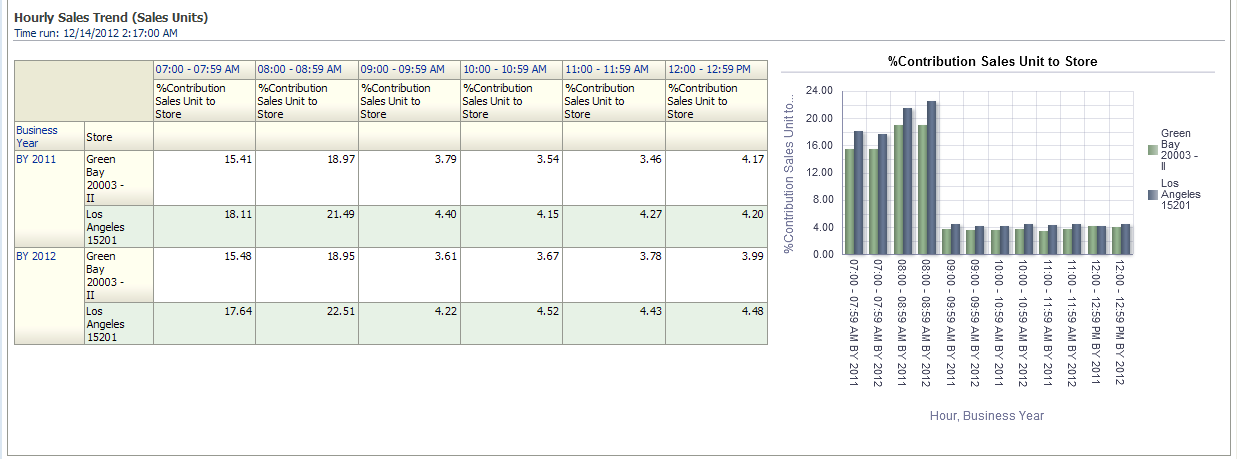Screen dimensions: 1237x459
Task: Click the Business Year row header link
Action: [x=36, y=136]
